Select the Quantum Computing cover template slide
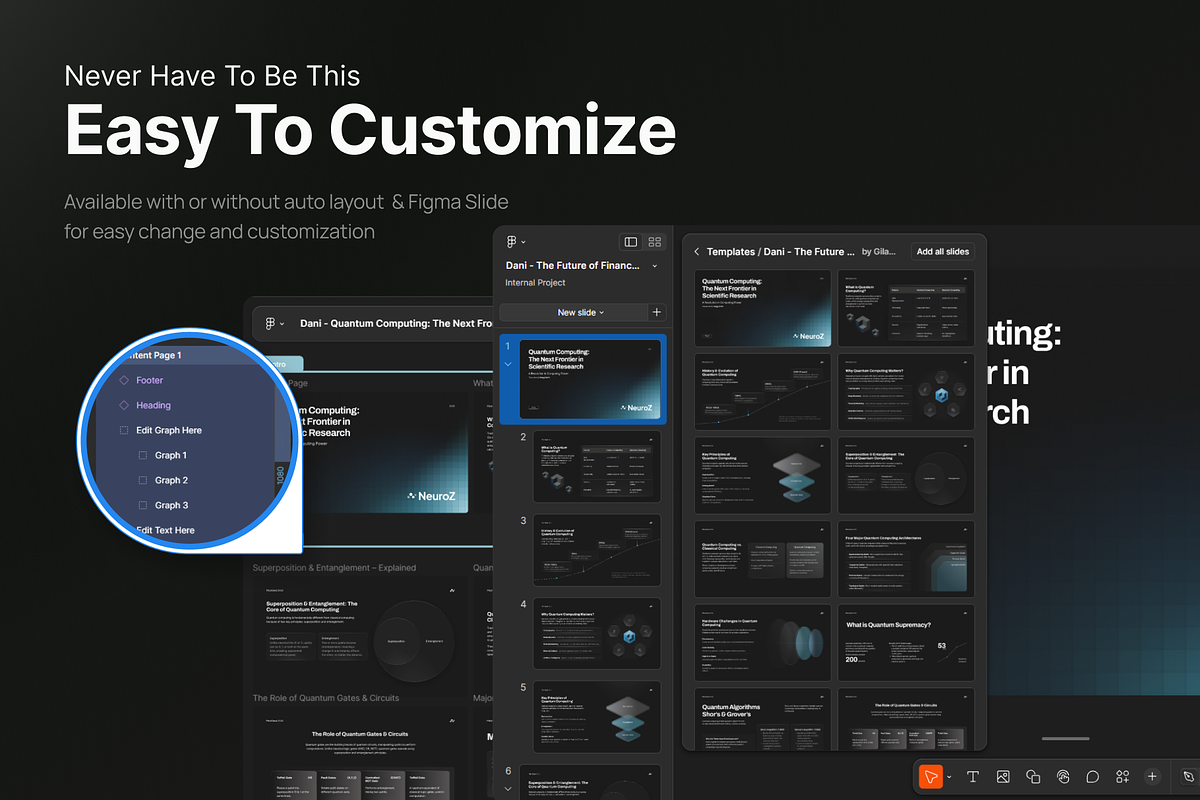This screenshot has height=800, width=1200. 763,309
